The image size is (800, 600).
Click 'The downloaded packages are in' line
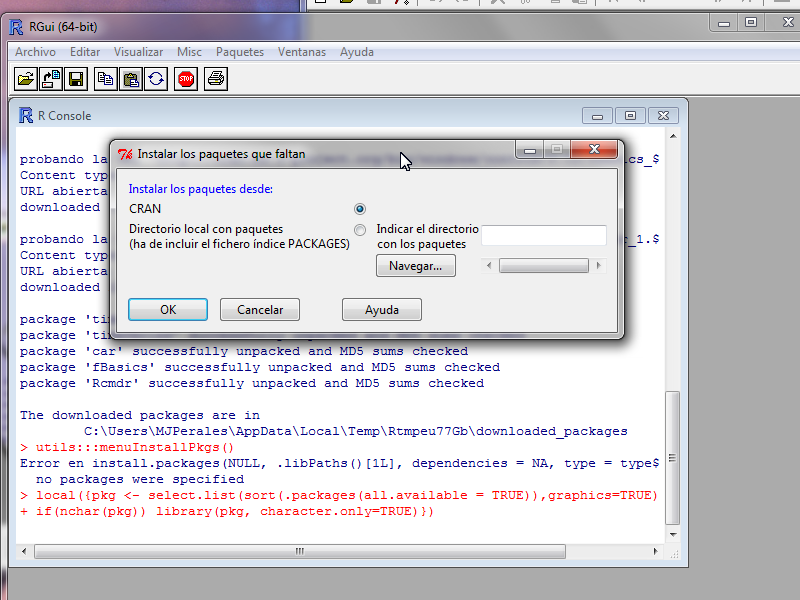[x=140, y=415]
